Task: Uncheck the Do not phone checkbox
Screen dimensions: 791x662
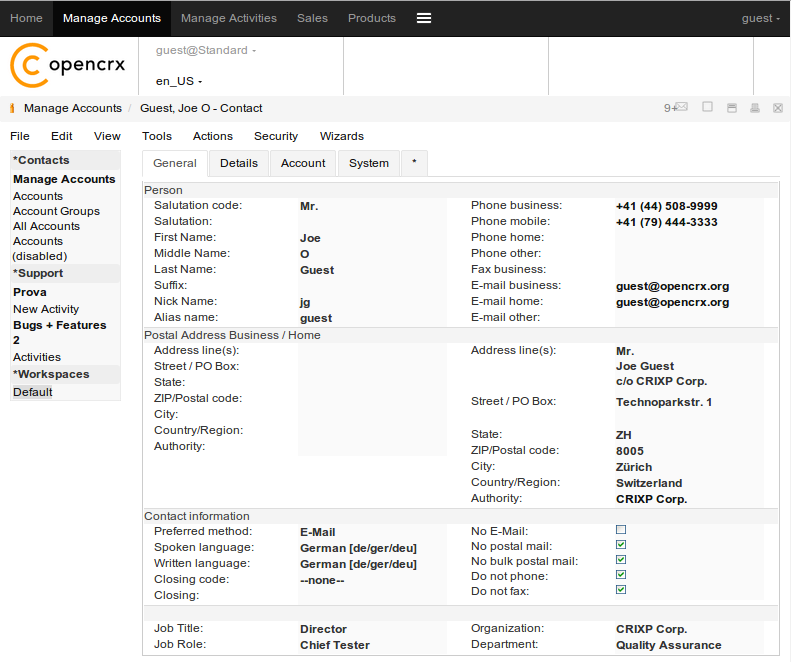Action: 621,575
